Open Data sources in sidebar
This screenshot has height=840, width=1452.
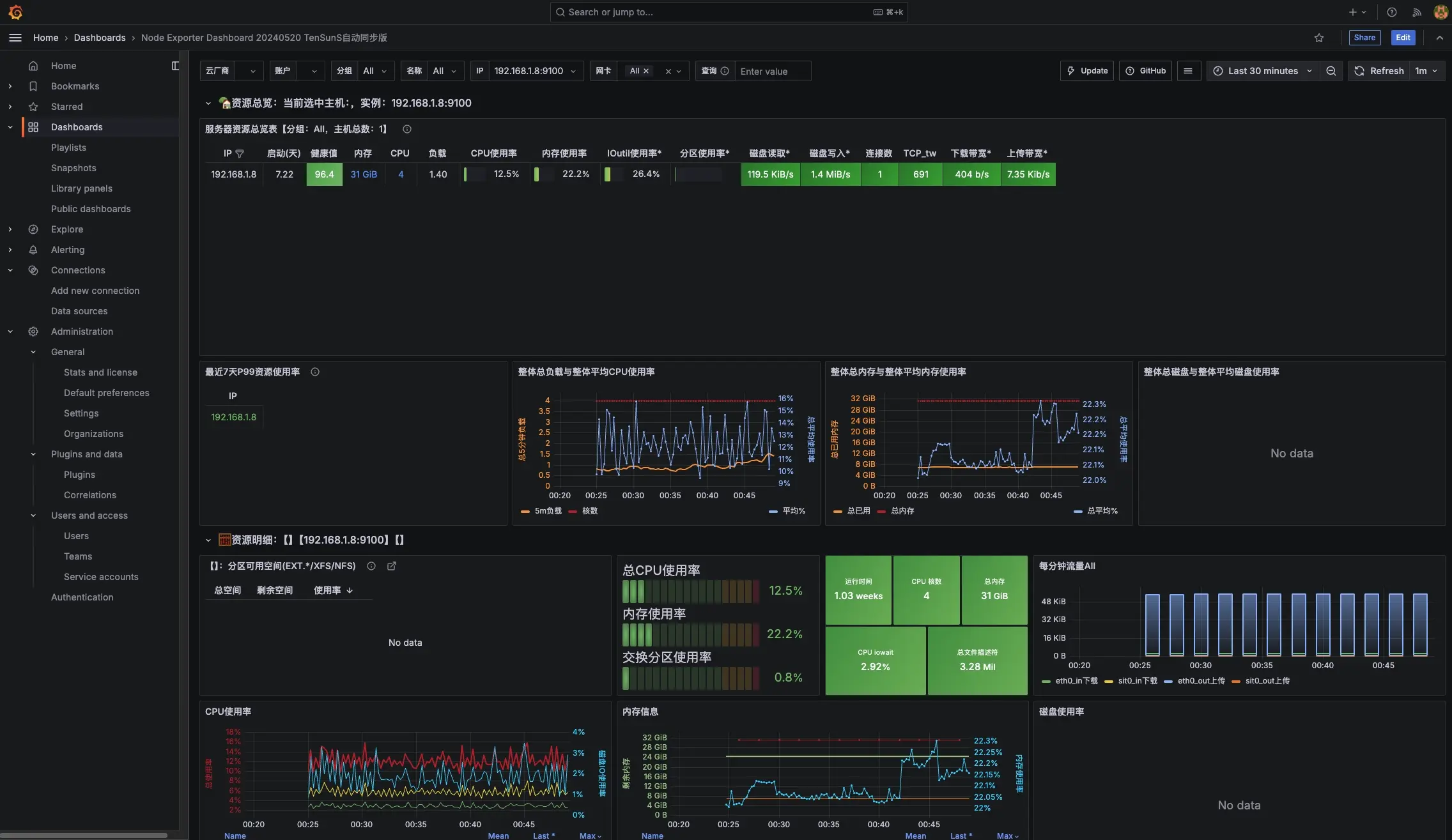click(79, 311)
